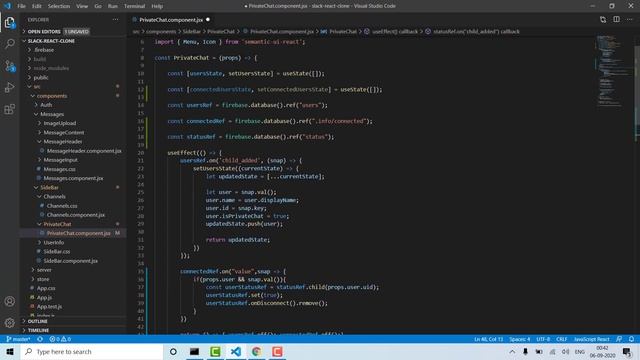Open the Manage gear settings icon
Image resolution: width=640 pixels, height=360 pixels.
pyautogui.click(x=10, y=323)
